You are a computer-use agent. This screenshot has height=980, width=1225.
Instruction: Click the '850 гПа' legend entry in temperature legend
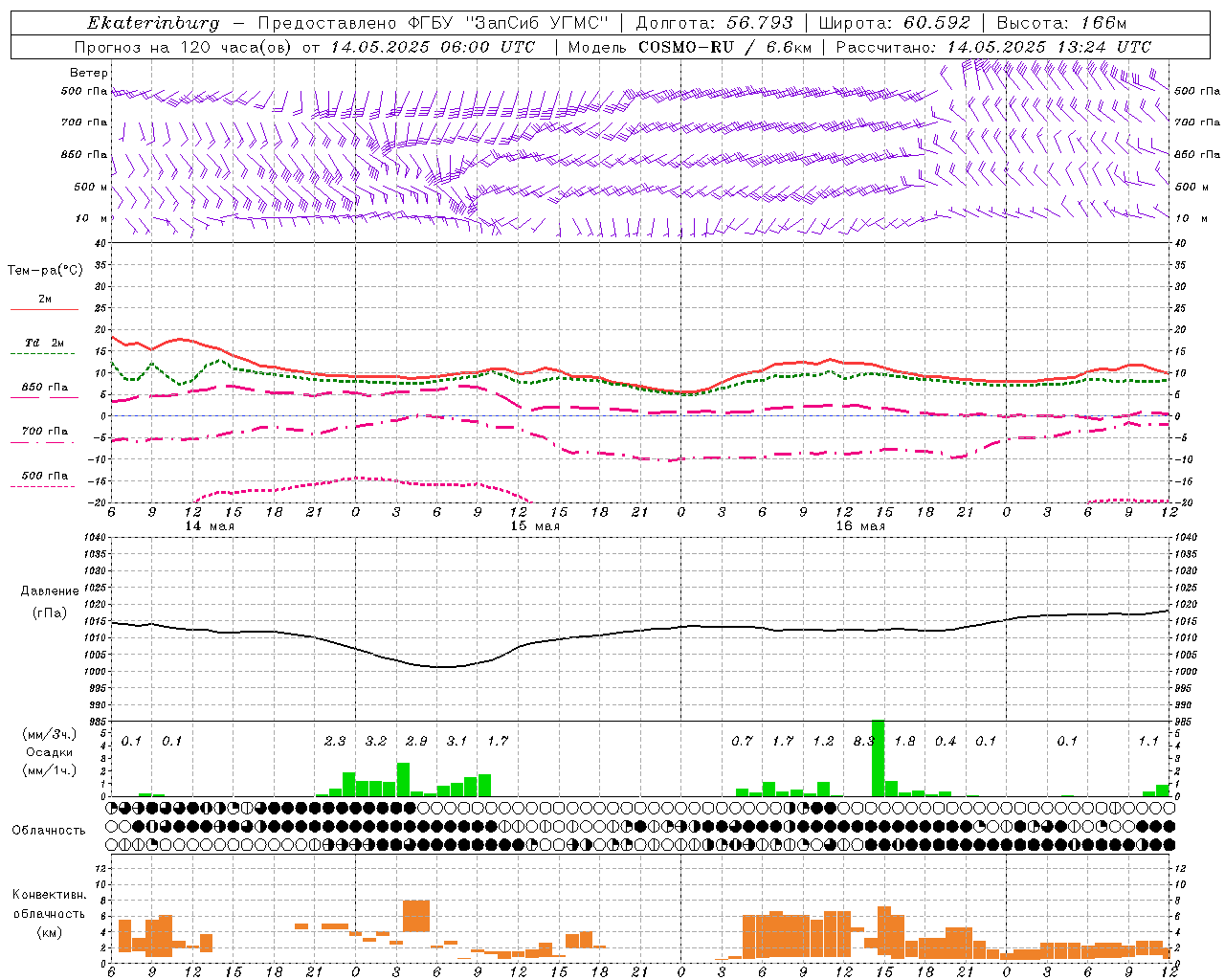click(x=45, y=391)
